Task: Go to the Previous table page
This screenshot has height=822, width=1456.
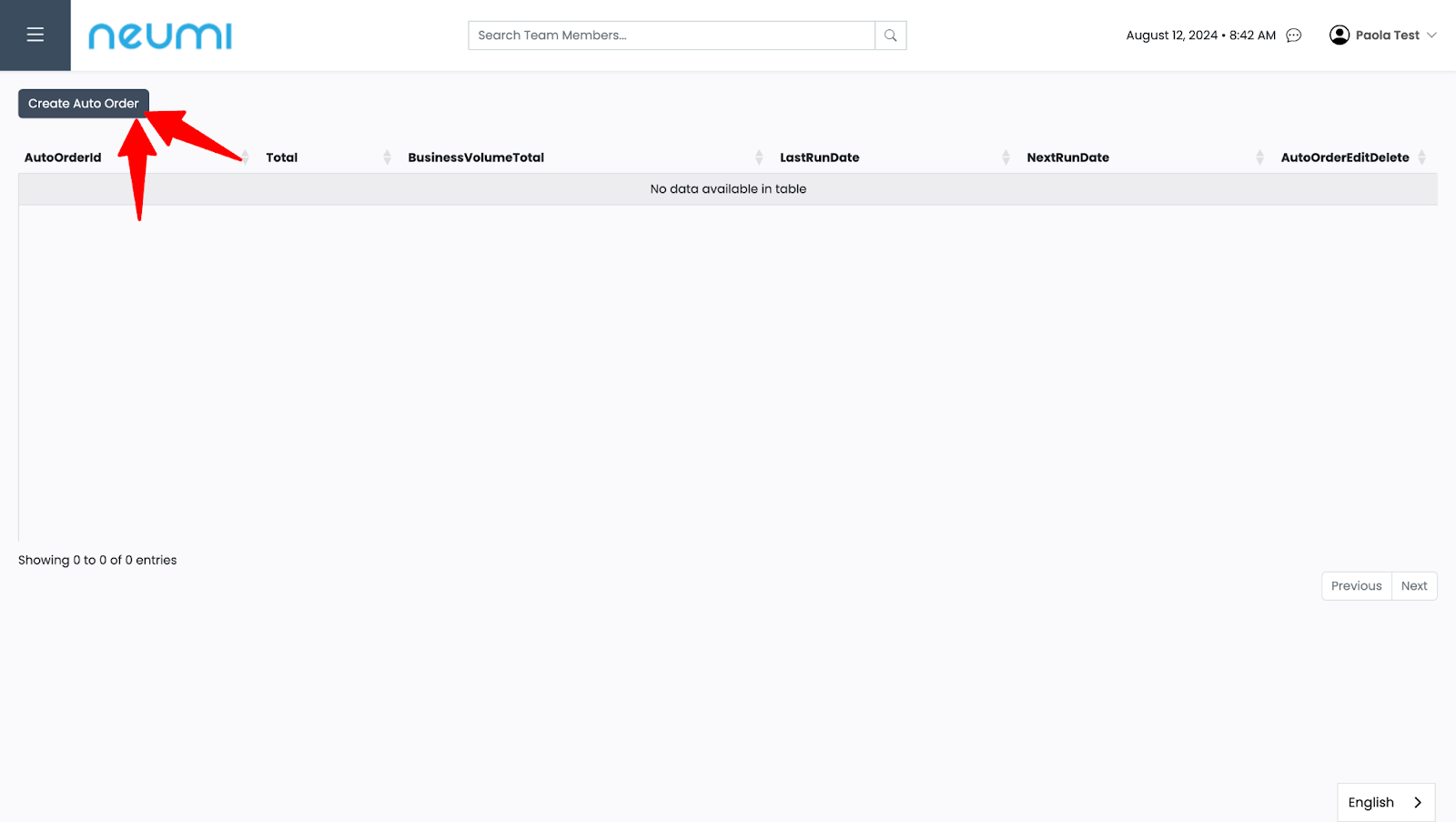Action: point(1356,586)
